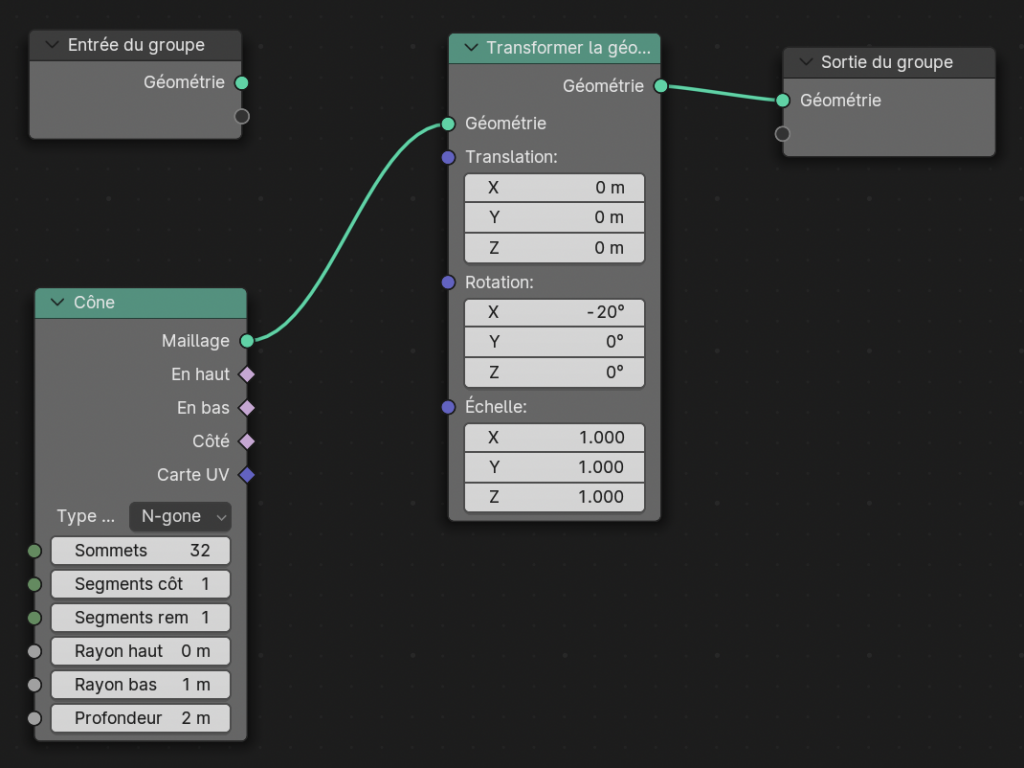Screen dimensions: 1024x768
Task: Click the Maillage output socket on Cône node
Action: click(x=247, y=341)
